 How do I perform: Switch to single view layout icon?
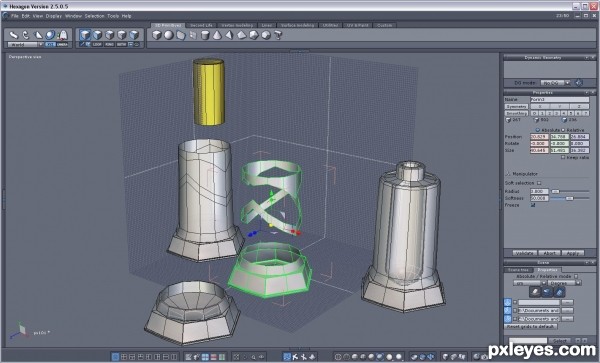point(115,357)
